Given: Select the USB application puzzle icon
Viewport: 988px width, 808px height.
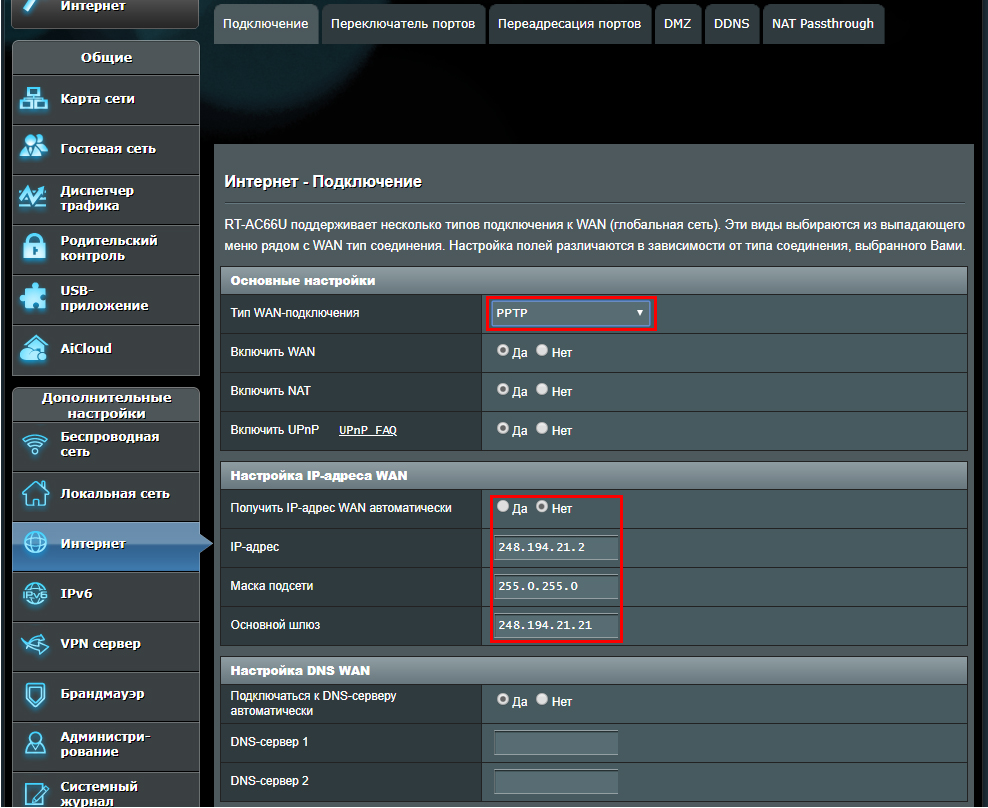Looking at the screenshot, I should point(35,298).
